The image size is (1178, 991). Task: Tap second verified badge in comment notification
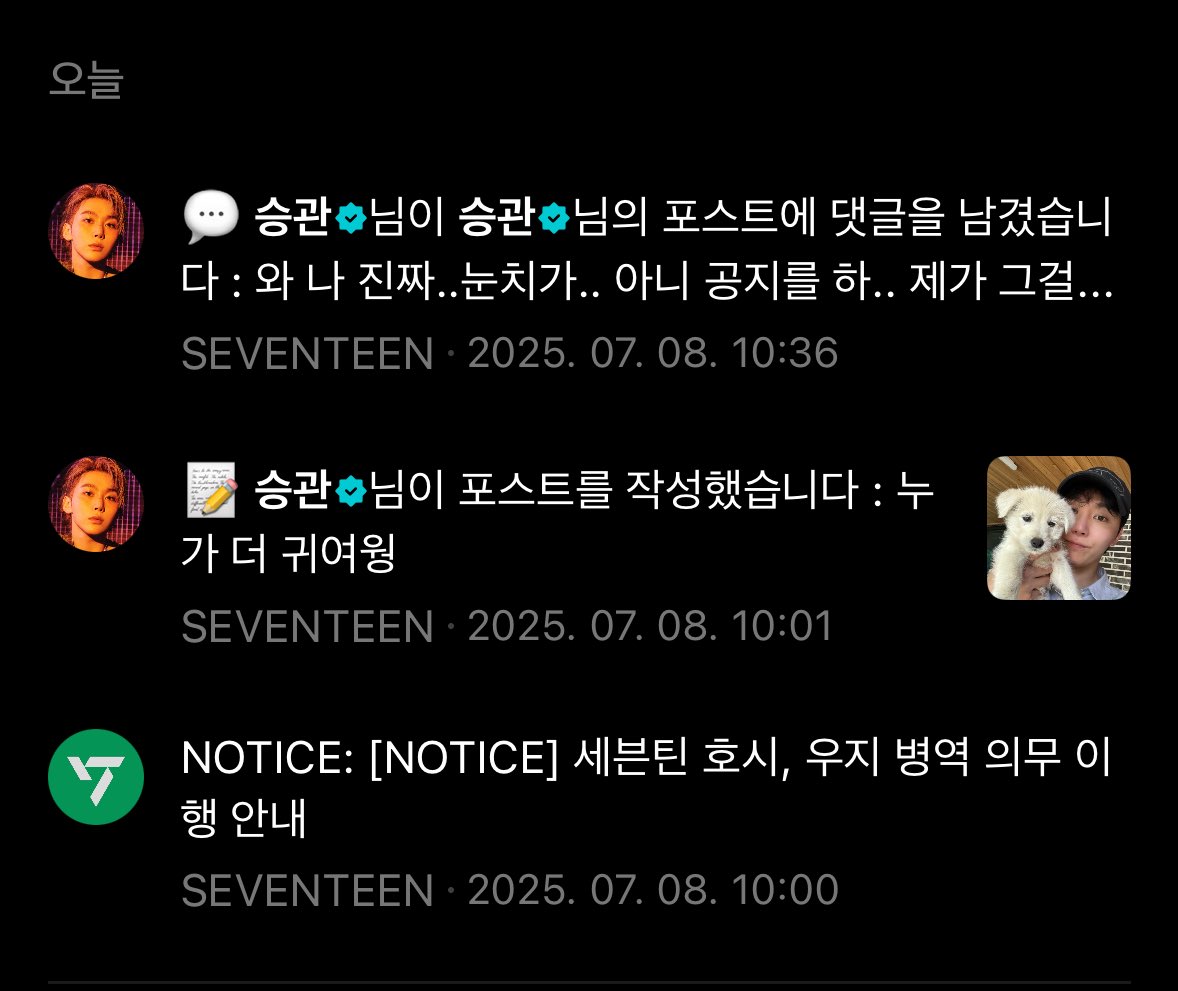pyautogui.click(x=554, y=219)
